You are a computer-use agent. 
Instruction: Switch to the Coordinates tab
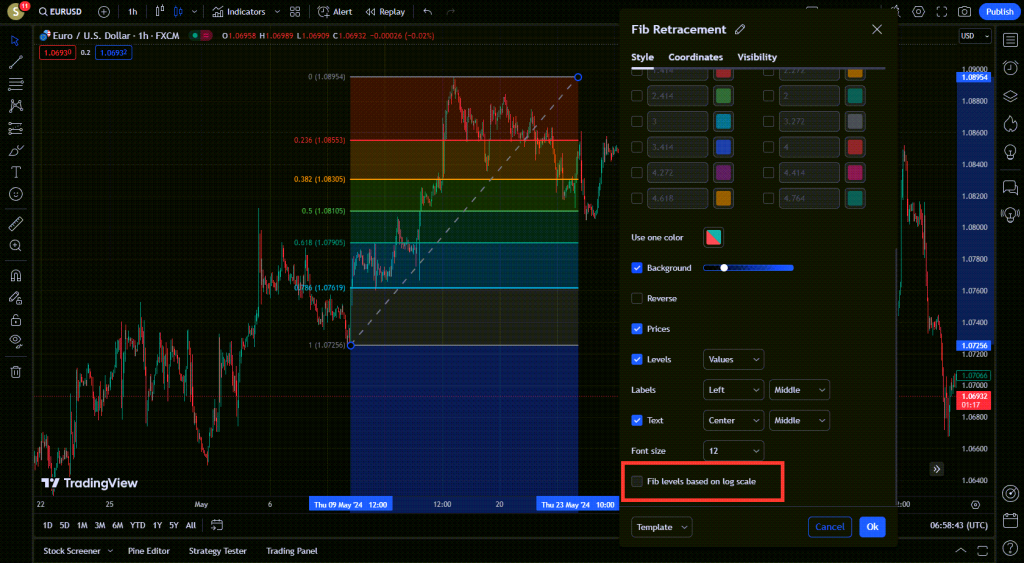tap(695, 57)
